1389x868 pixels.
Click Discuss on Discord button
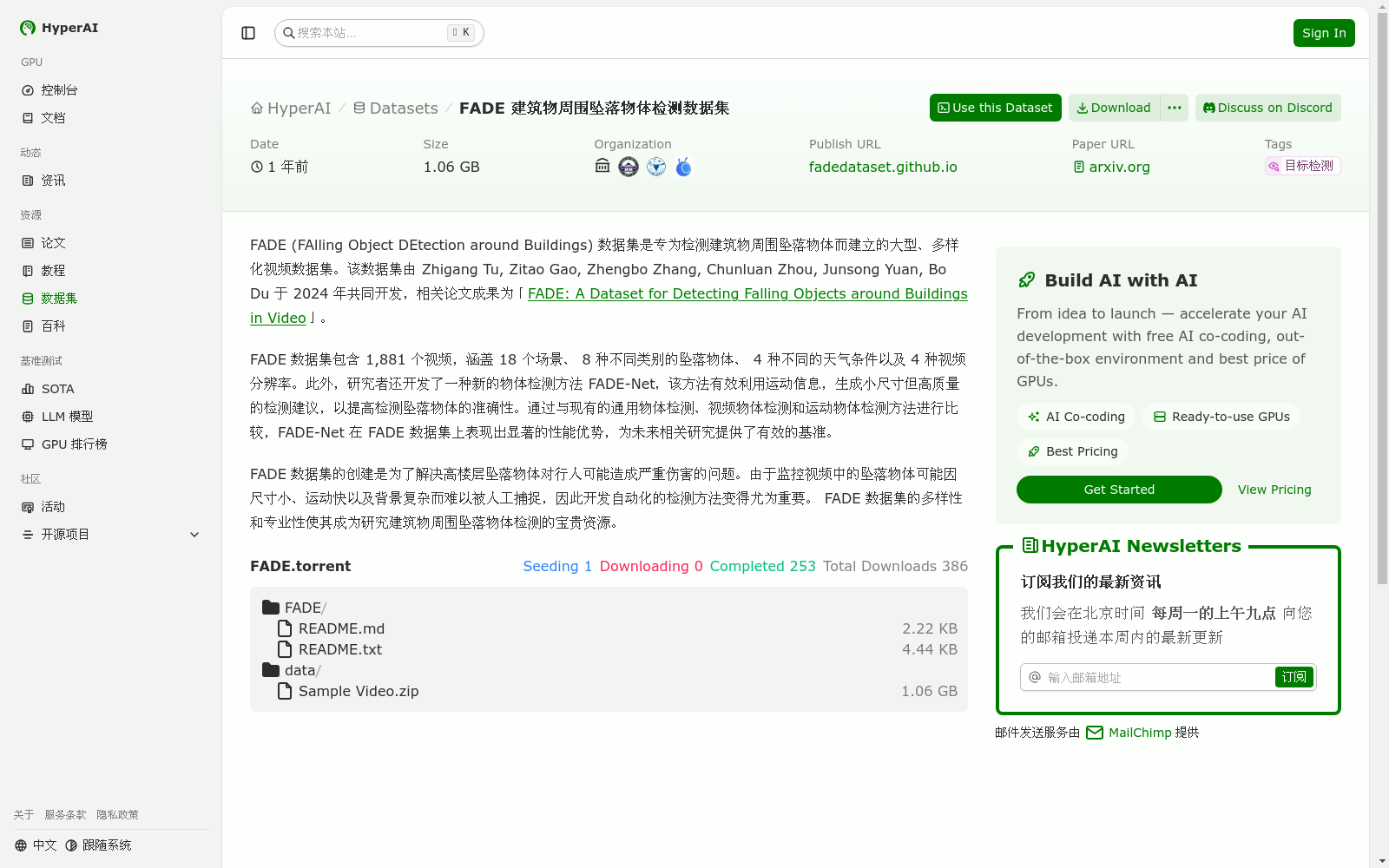(x=1267, y=108)
